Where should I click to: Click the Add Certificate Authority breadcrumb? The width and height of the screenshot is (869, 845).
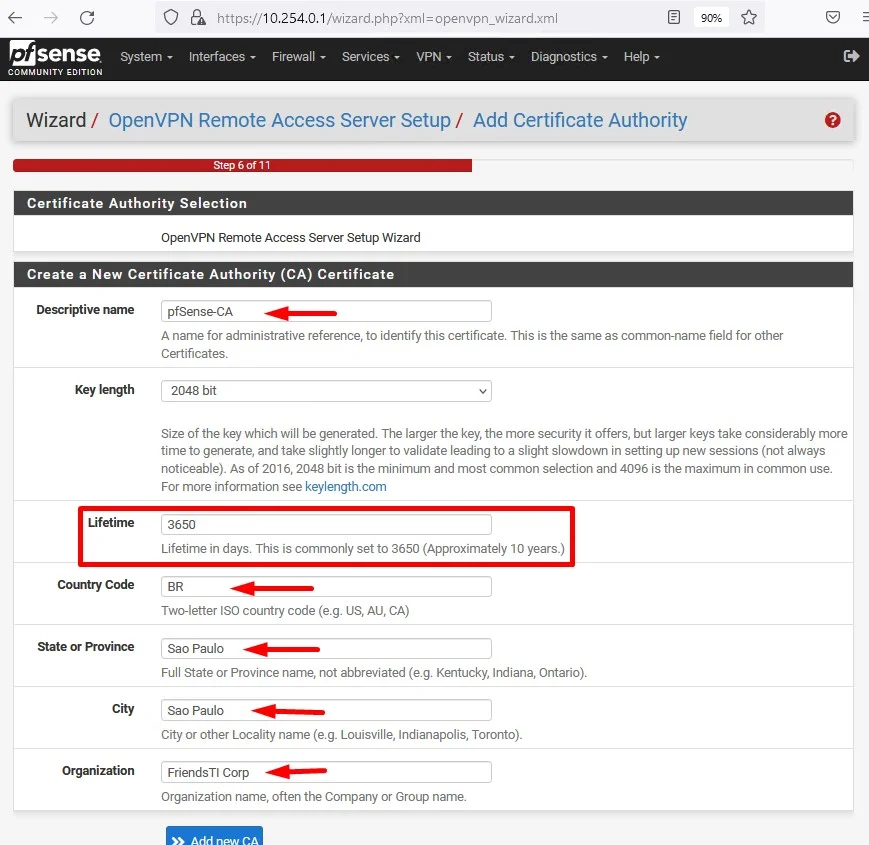point(580,120)
